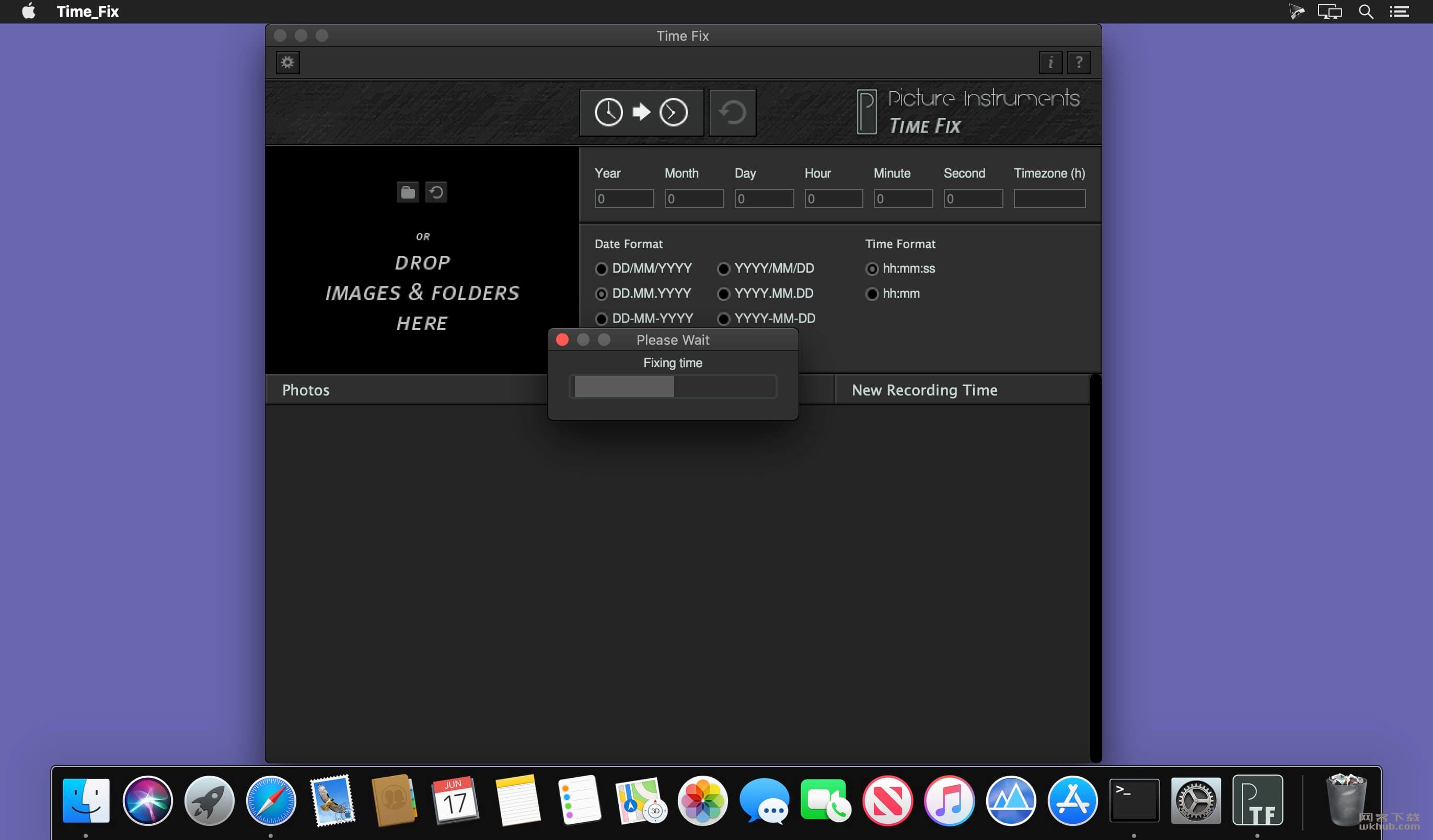Viewport: 1433px width, 840px height.
Task: Click the Month input field
Action: click(695, 199)
